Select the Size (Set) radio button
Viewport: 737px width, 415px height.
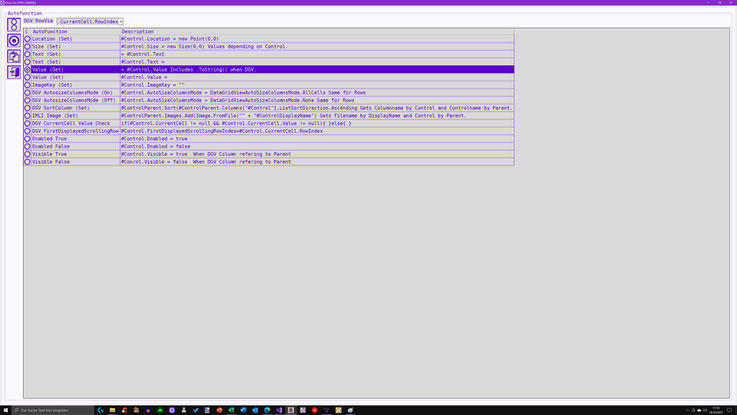point(27,47)
